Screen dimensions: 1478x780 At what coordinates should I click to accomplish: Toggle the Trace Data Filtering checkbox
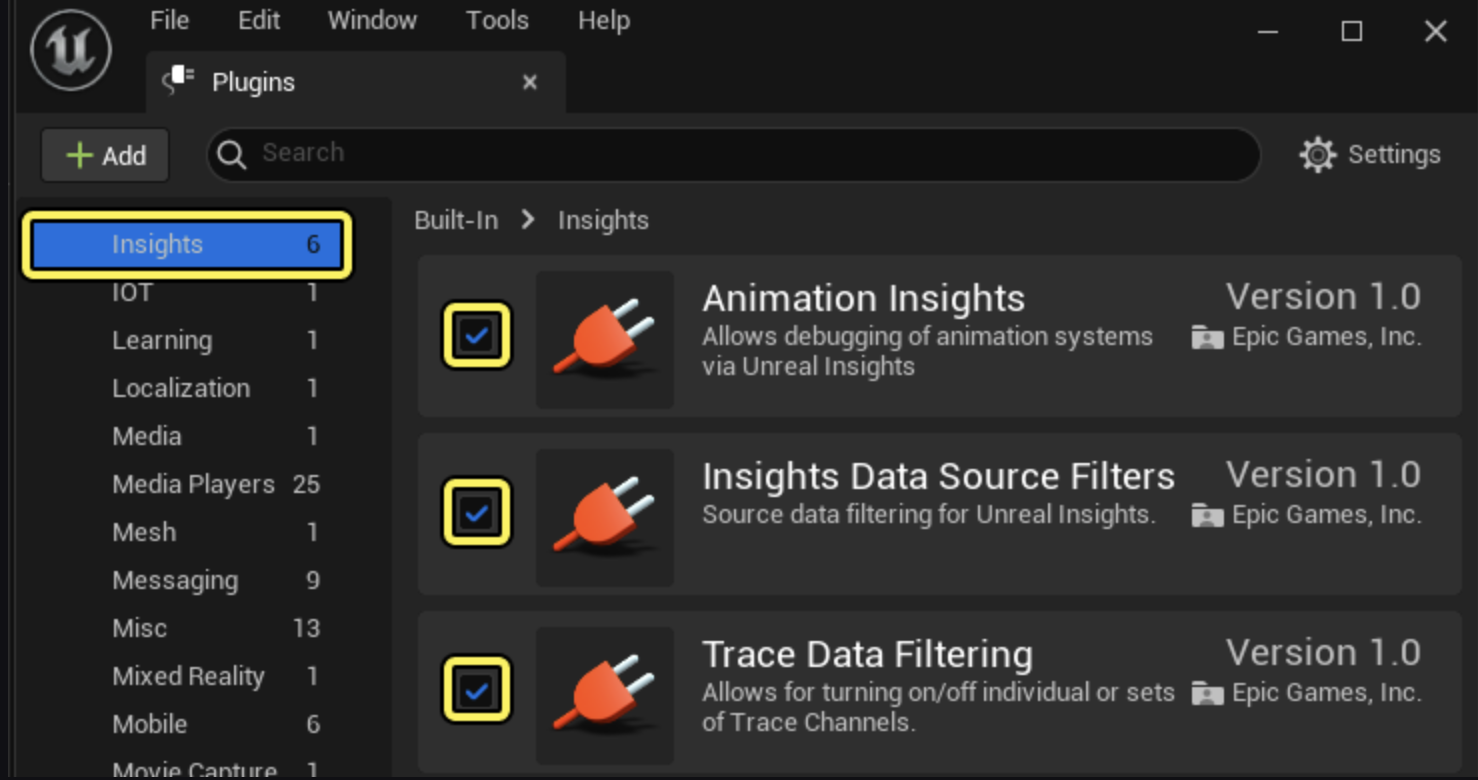tap(477, 690)
